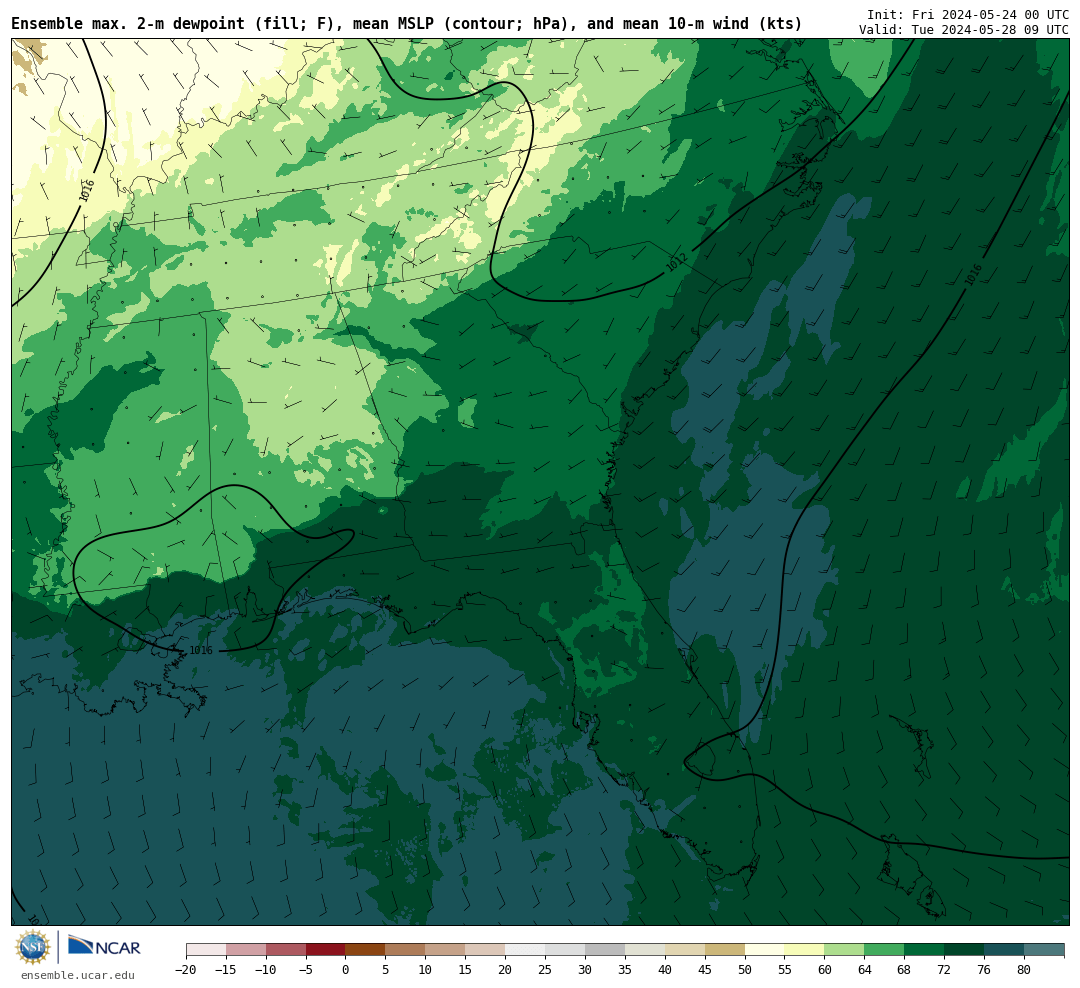
Task: Click the 1016 label in the map's northwest
Action: point(87,191)
